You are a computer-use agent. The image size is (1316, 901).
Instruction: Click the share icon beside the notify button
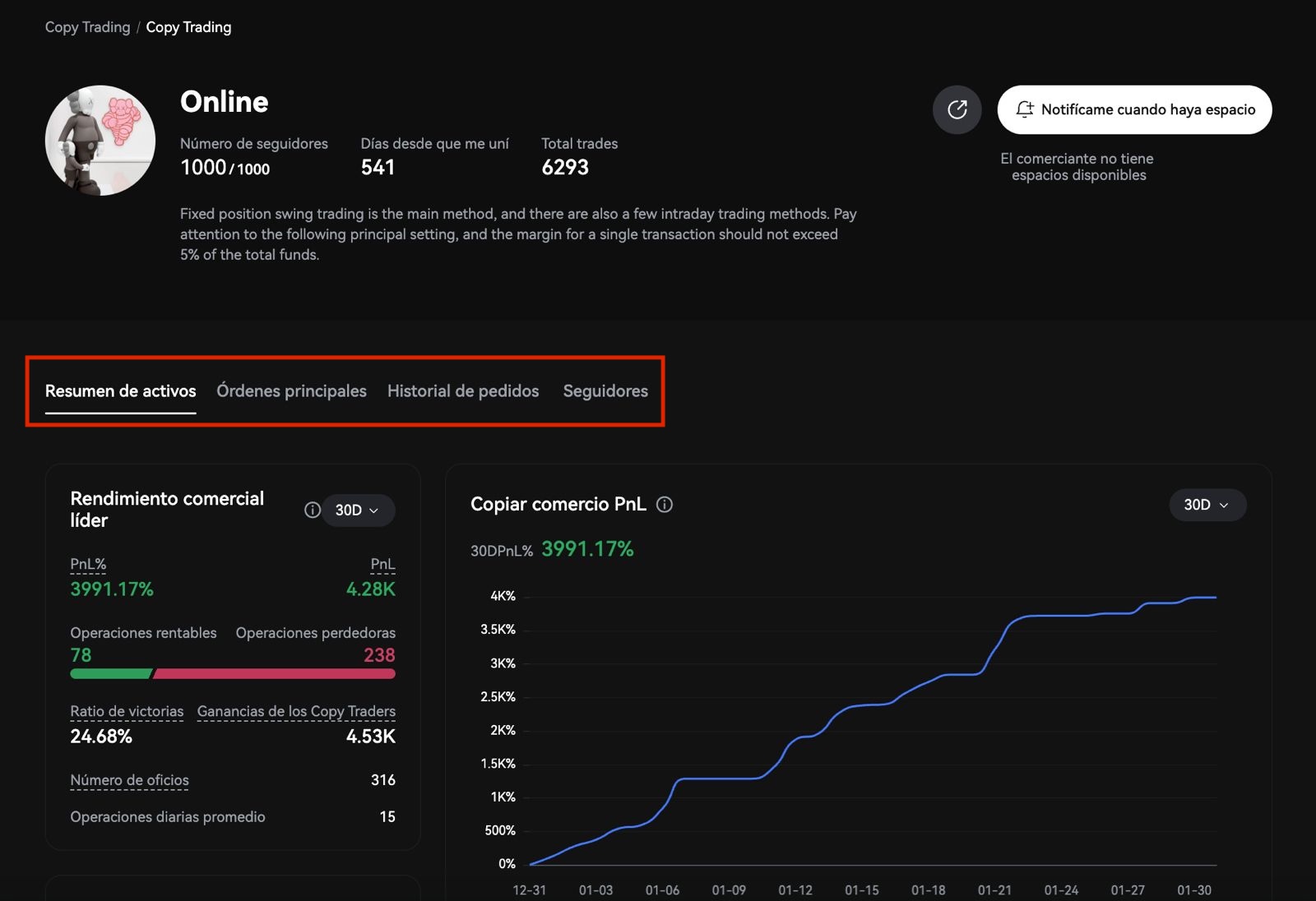pyautogui.click(x=957, y=109)
